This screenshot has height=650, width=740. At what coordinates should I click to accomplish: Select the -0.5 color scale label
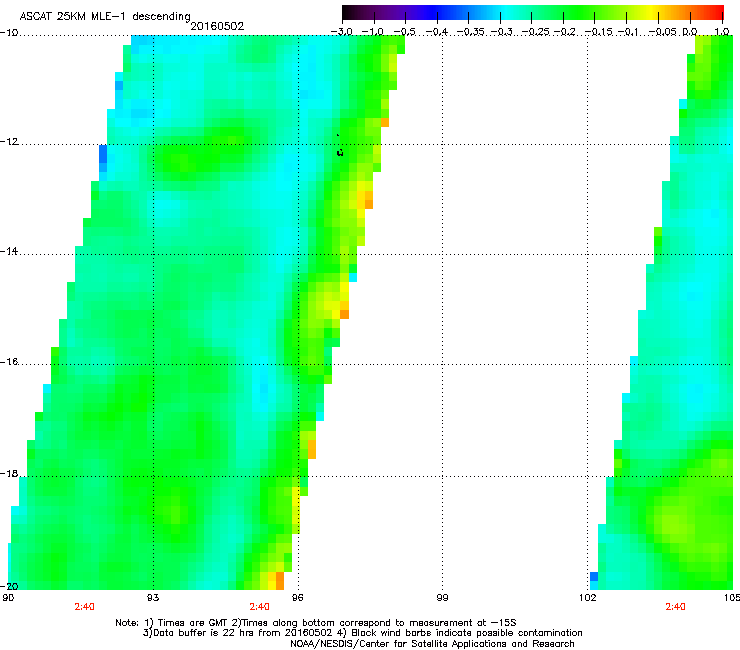coord(404,32)
